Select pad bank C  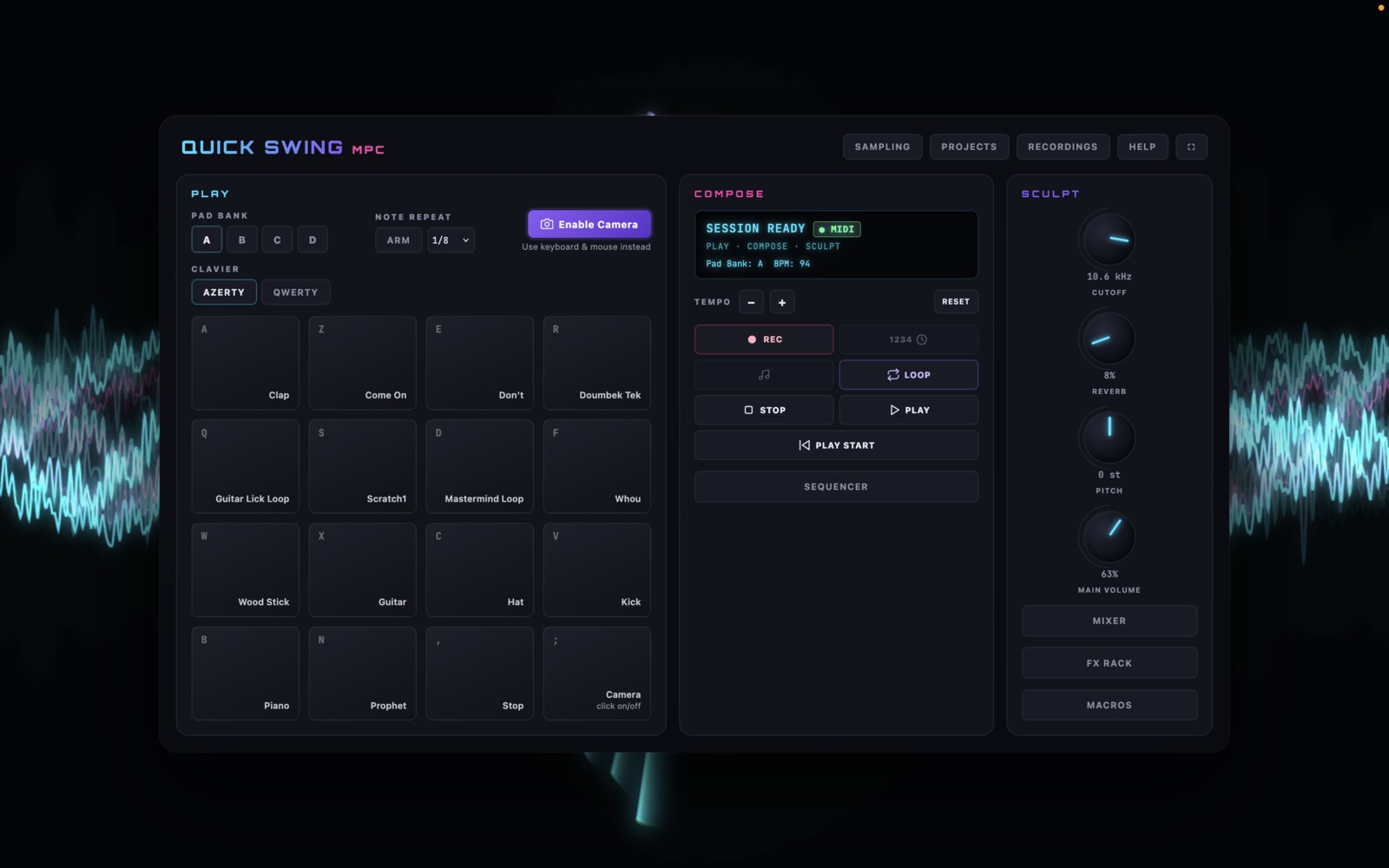pos(278,240)
